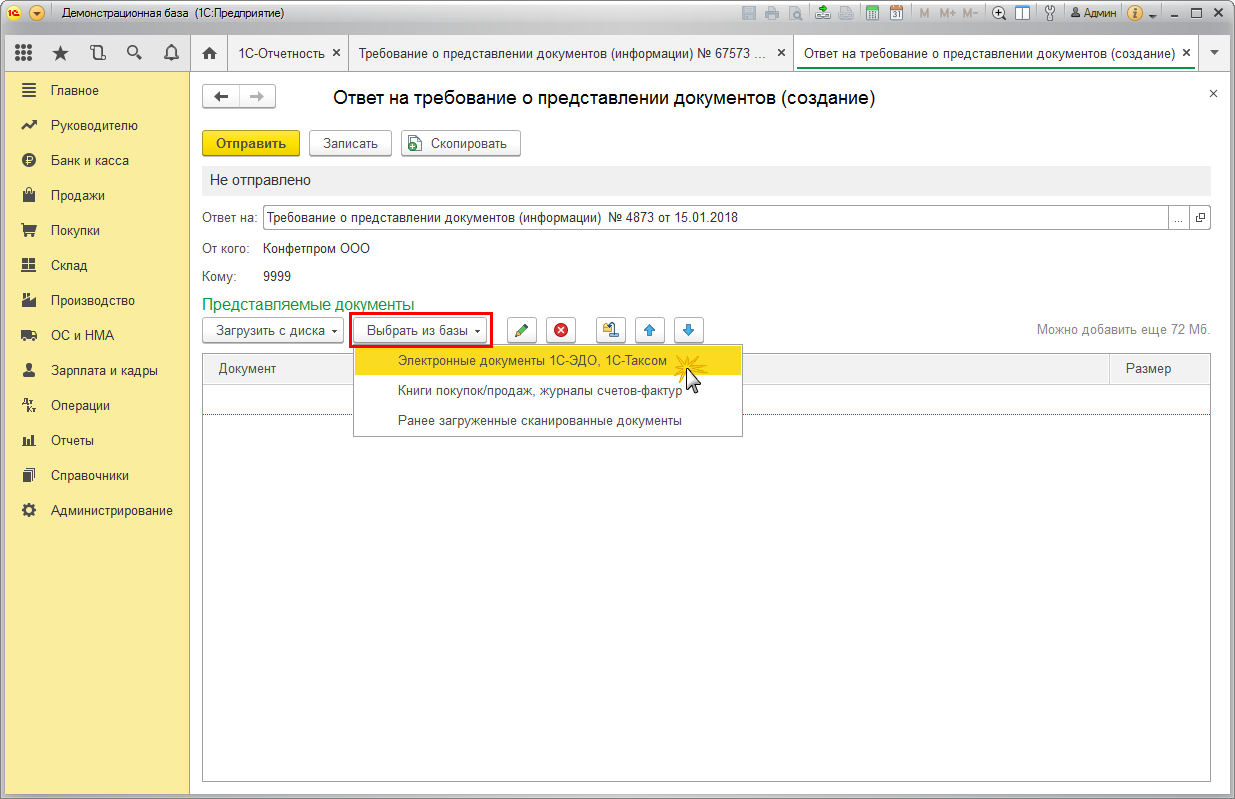
Task: Open Руководителю section
Action: pos(95,125)
